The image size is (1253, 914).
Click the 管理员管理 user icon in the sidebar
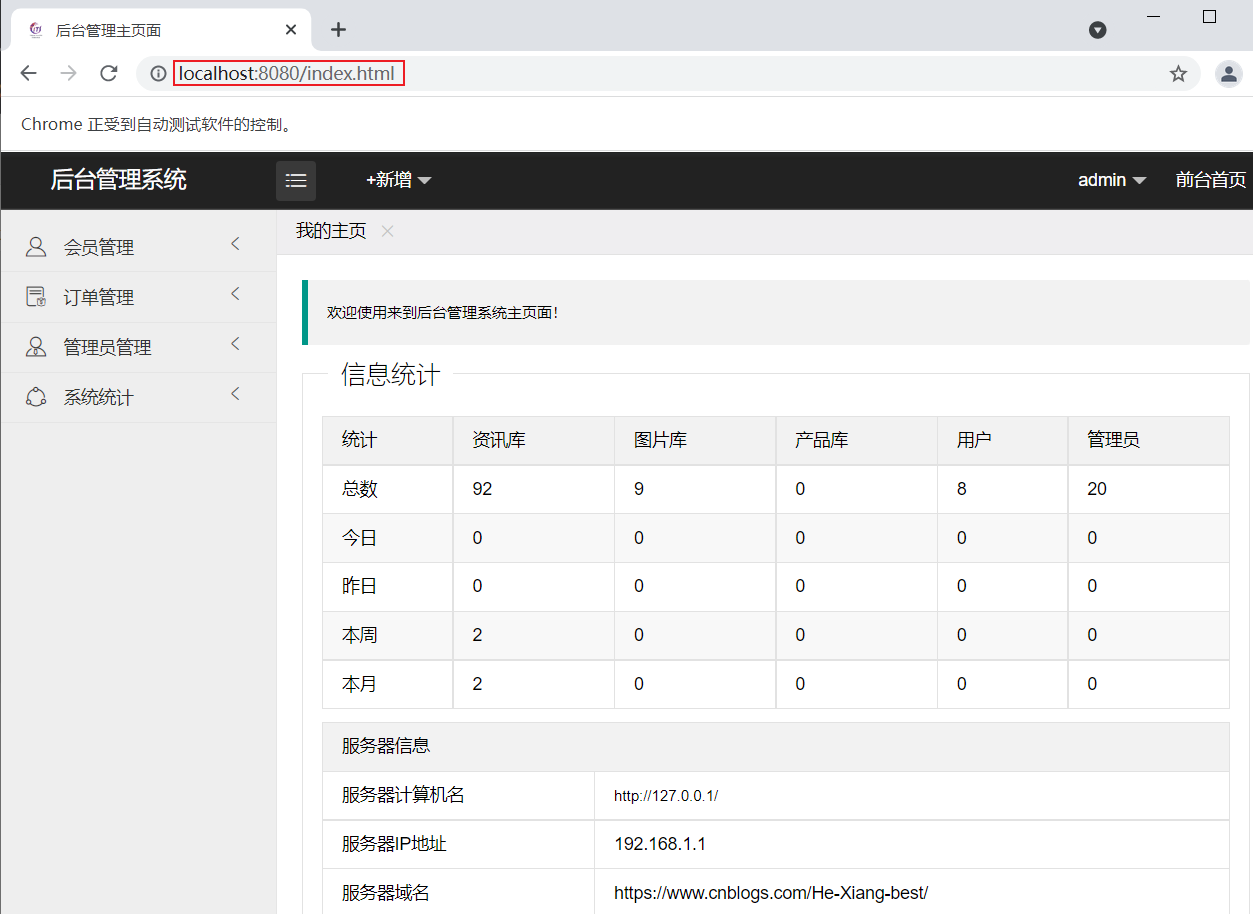pyautogui.click(x=36, y=347)
